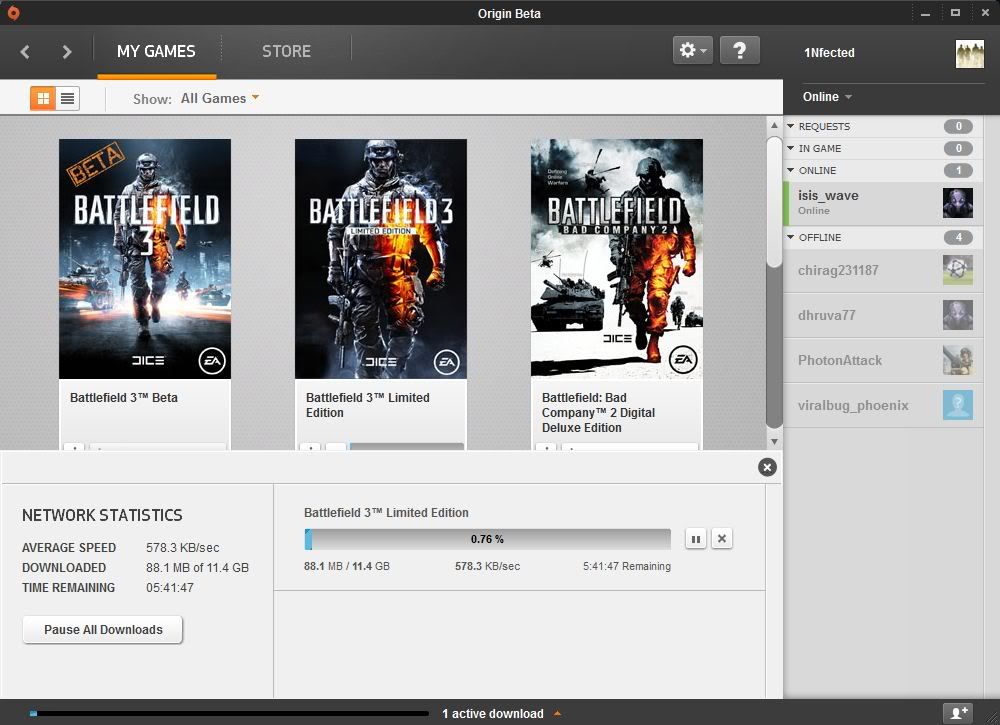
Task: Click the time remaining value 05:41:47
Action: [x=170, y=587]
